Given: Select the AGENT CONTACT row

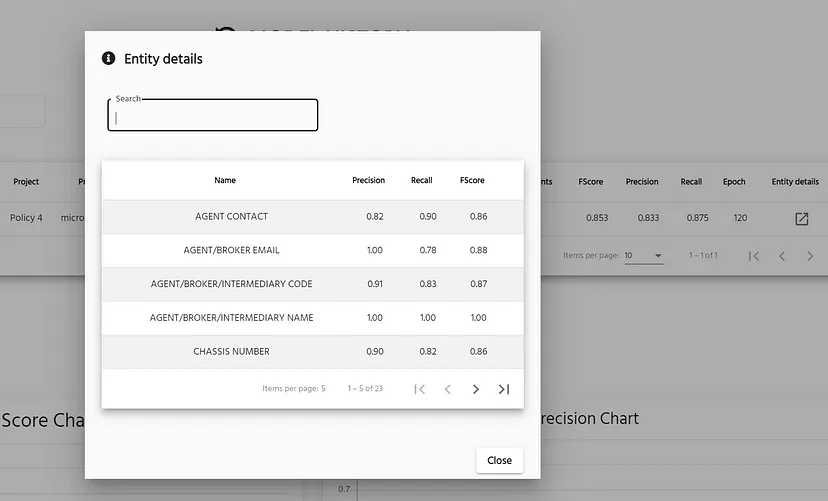Looking at the screenshot, I should coord(231,217).
